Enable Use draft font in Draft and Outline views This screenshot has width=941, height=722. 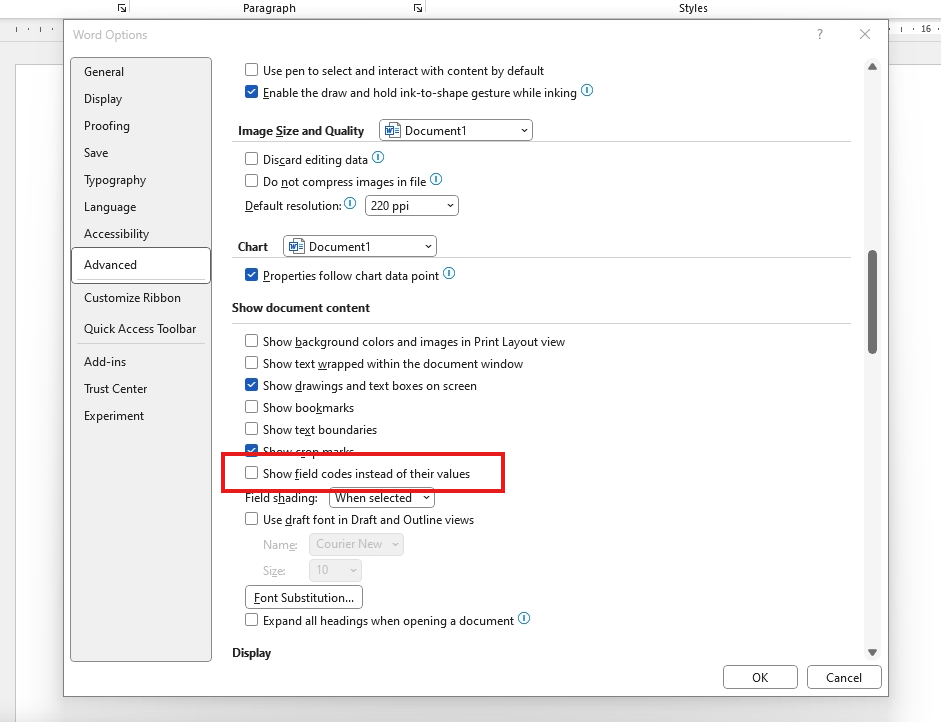point(251,519)
